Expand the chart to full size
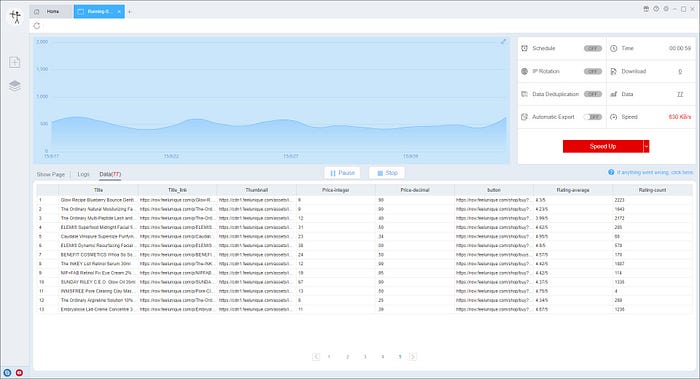The width and height of the screenshot is (700, 379). point(503,42)
